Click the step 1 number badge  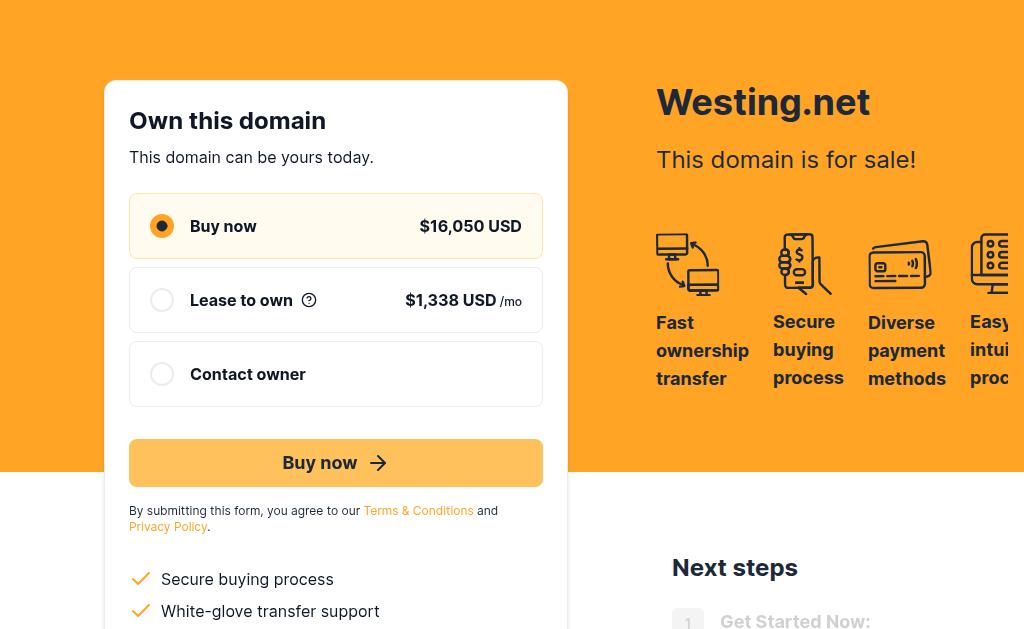(688, 621)
